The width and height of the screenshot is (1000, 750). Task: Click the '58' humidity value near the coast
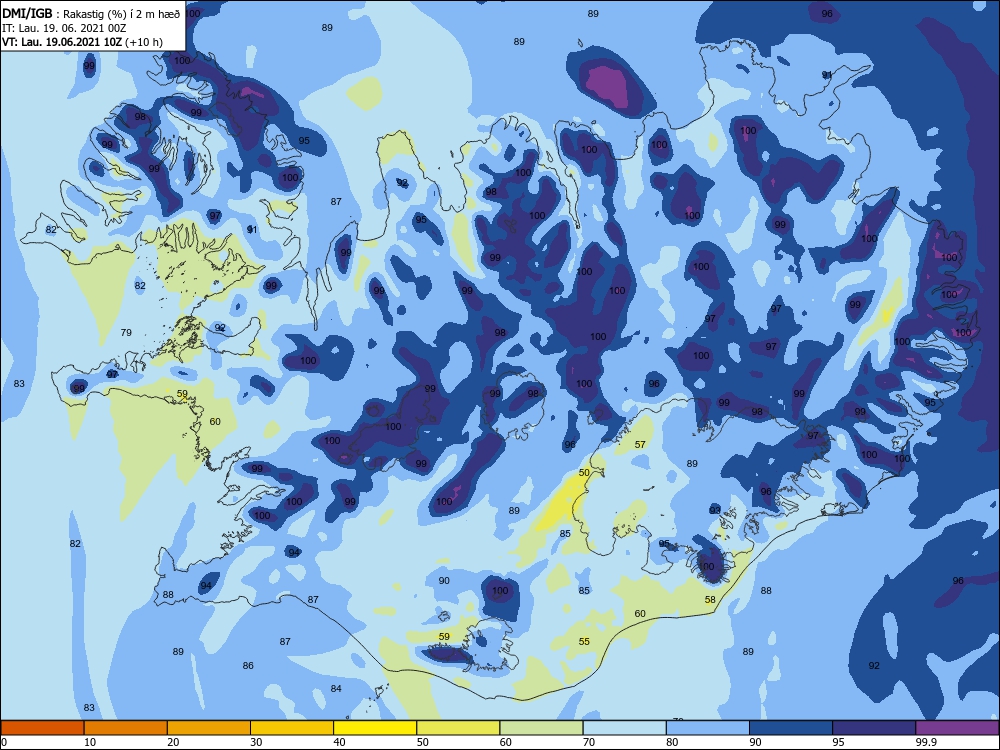(710, 599)
